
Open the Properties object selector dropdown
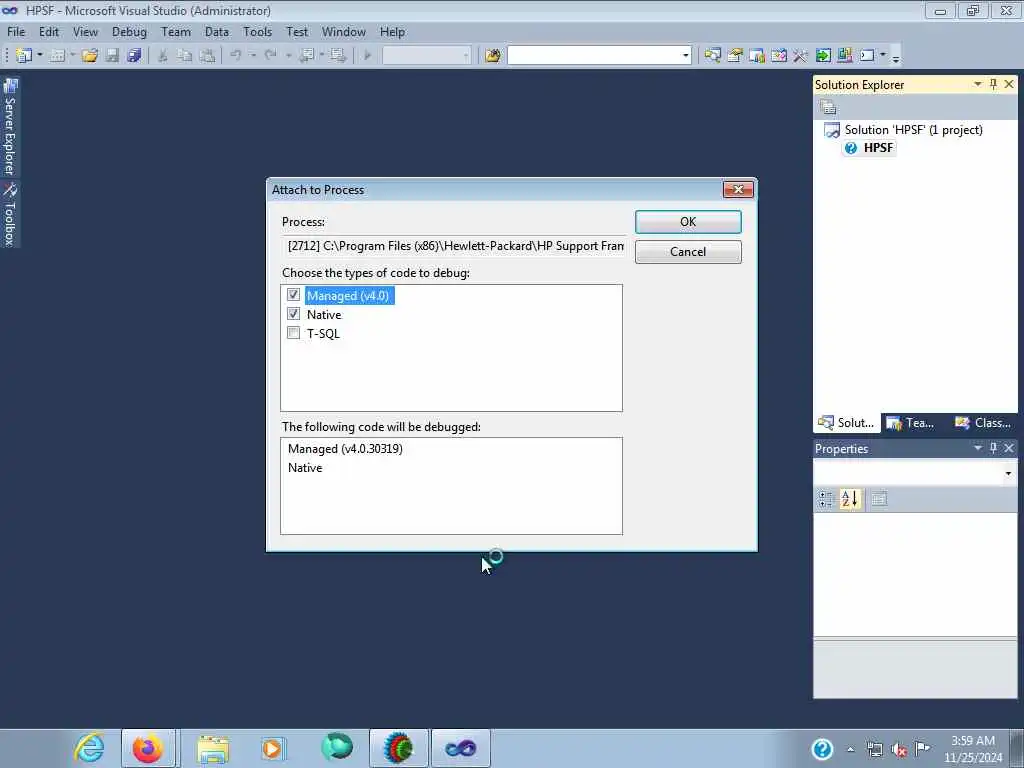pyautogui.click(x=1008, y=473)
